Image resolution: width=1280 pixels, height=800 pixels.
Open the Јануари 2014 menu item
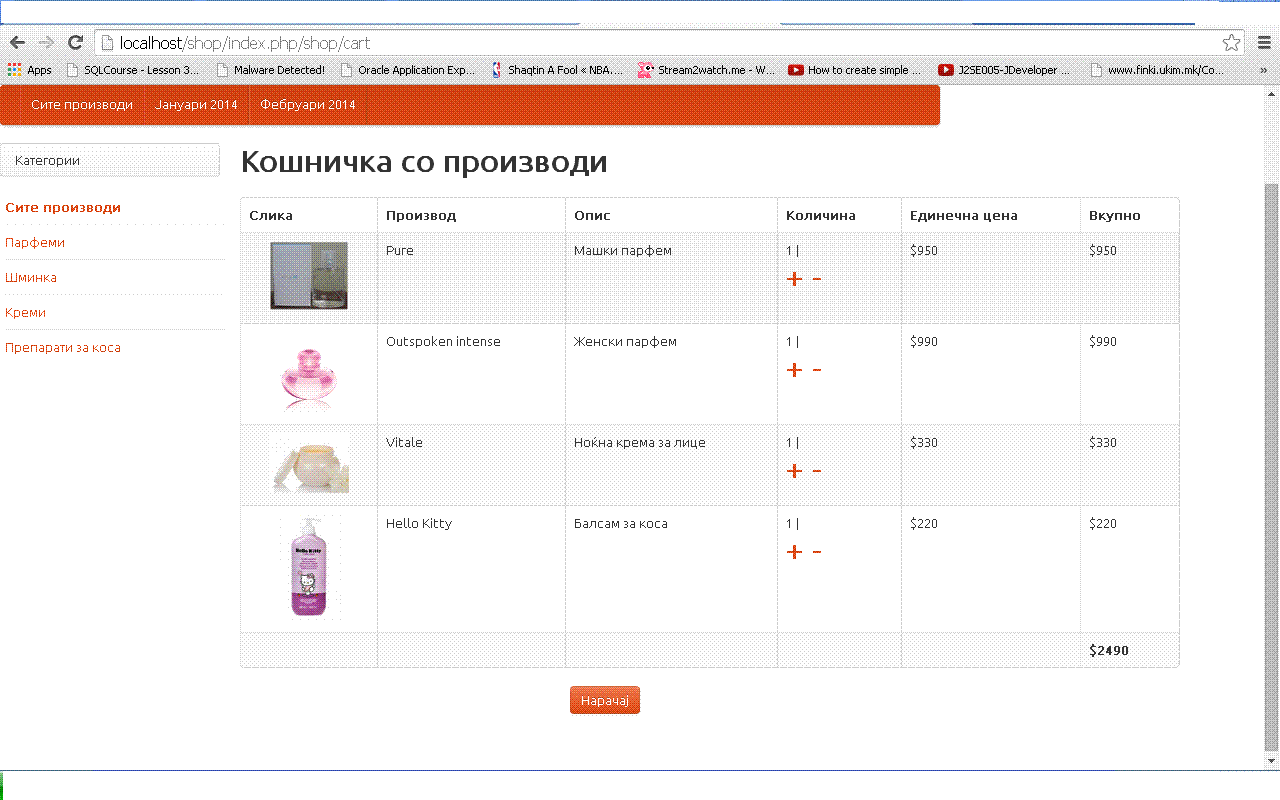click(196, 105)
